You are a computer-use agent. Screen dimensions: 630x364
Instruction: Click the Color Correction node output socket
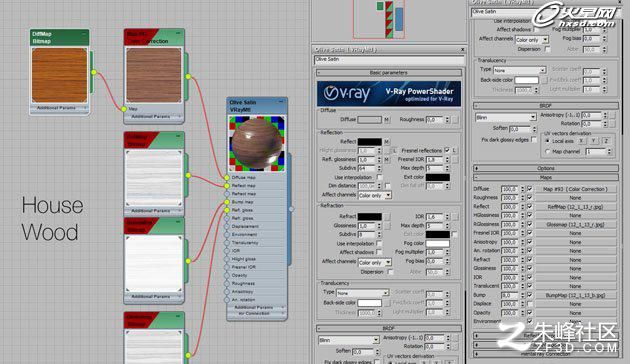point(188,77)
